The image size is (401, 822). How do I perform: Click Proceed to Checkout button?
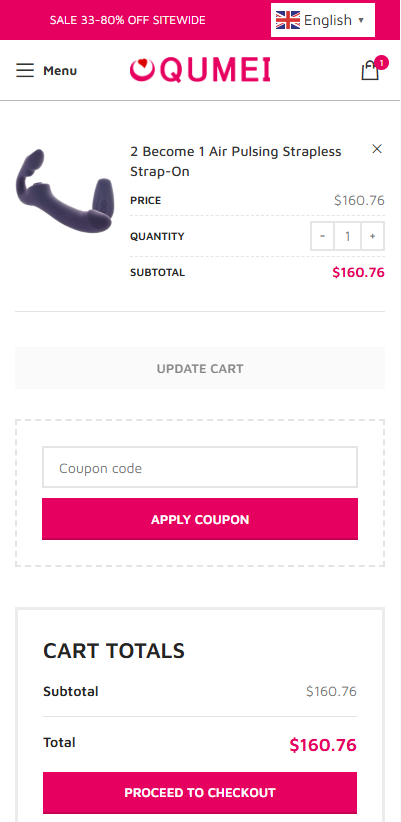200,792
